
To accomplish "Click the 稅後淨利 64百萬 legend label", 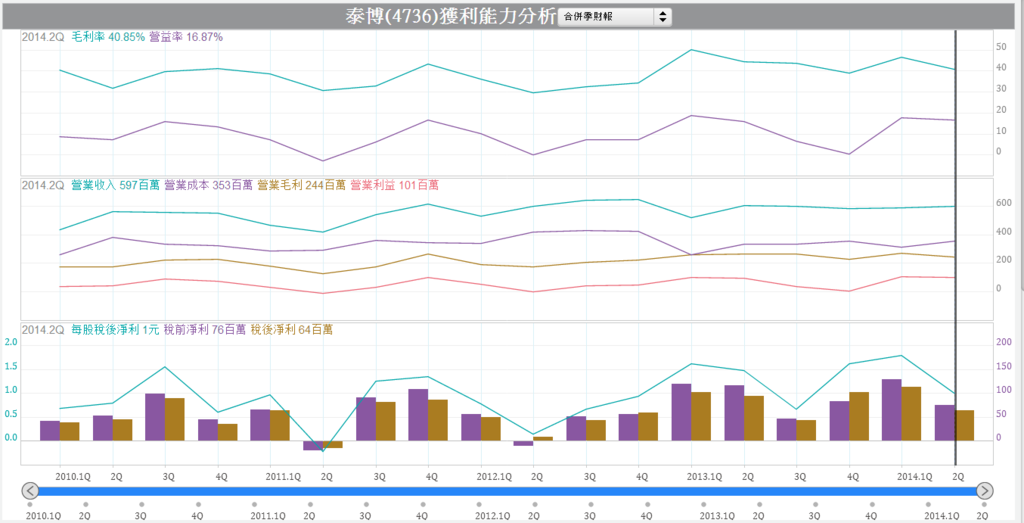I will (x=291, y=330).
